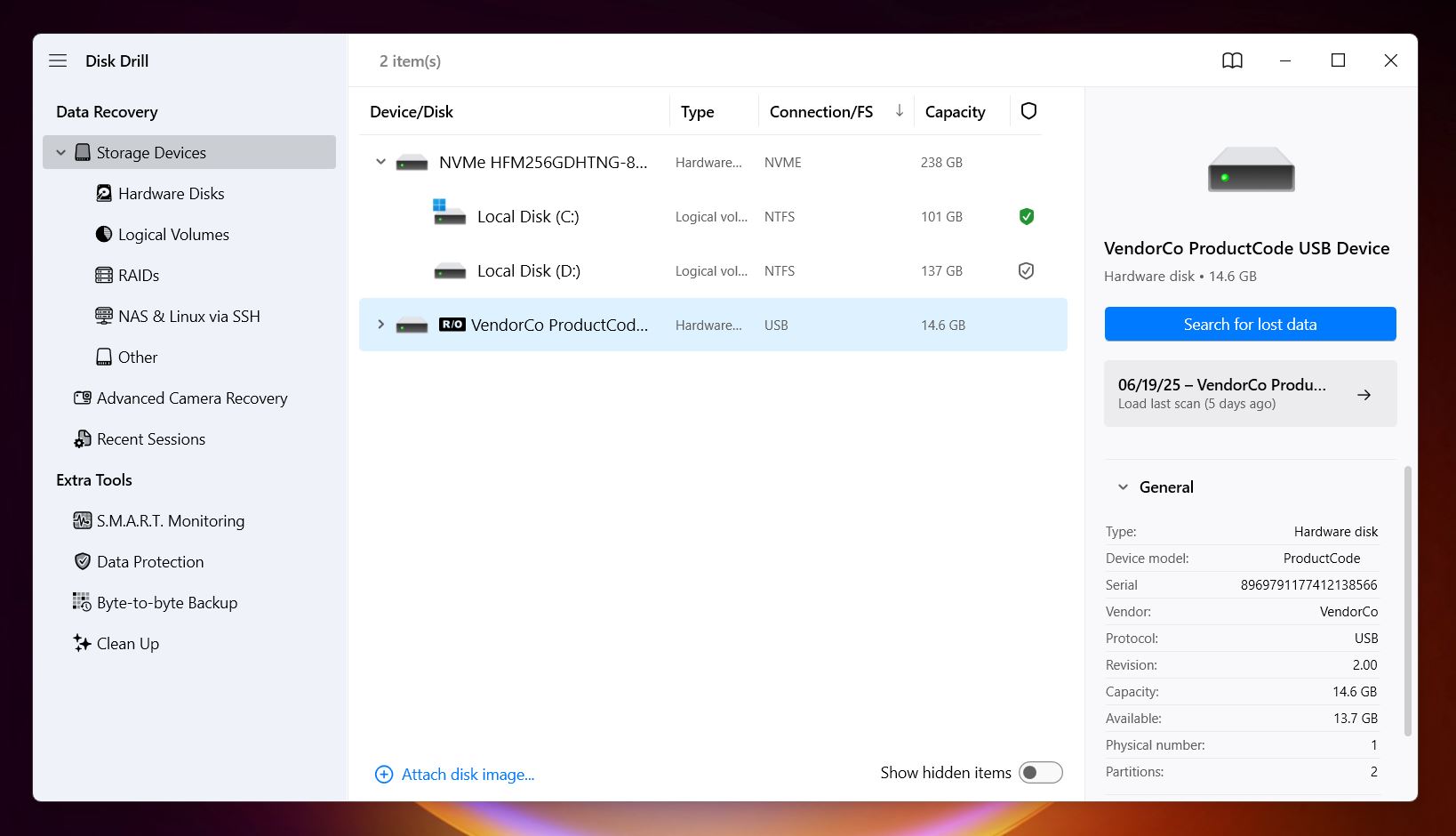This screenshot has height=836, width=1456.
Task: Click the large USB device image in details panel
Action: pos(1251,170)
